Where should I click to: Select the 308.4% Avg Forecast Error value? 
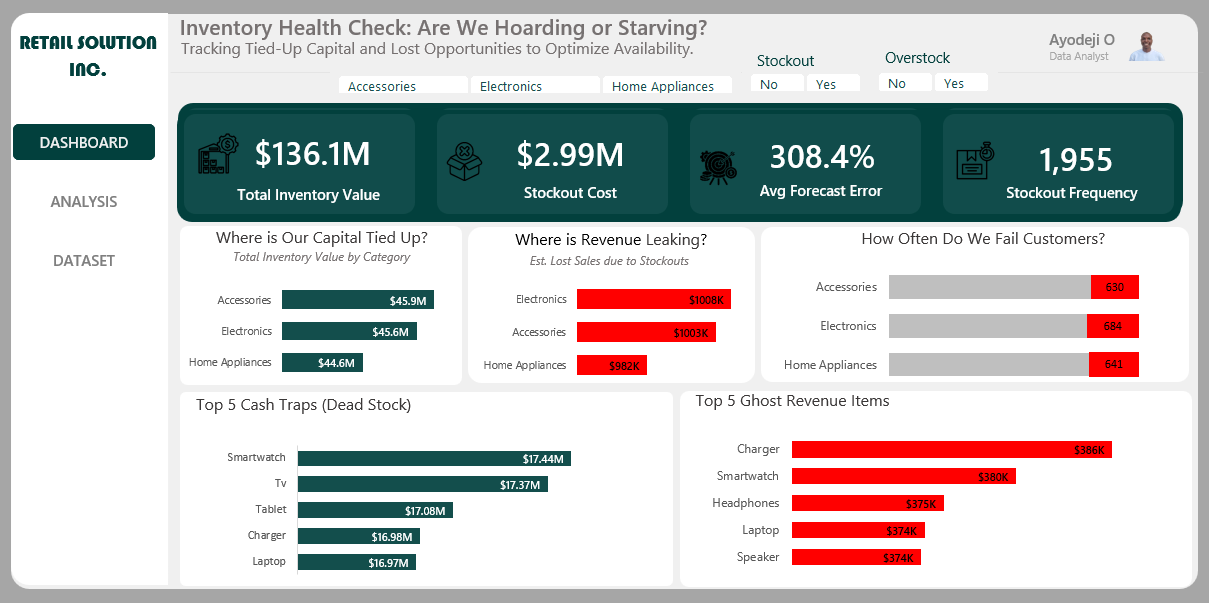point(822,156)
